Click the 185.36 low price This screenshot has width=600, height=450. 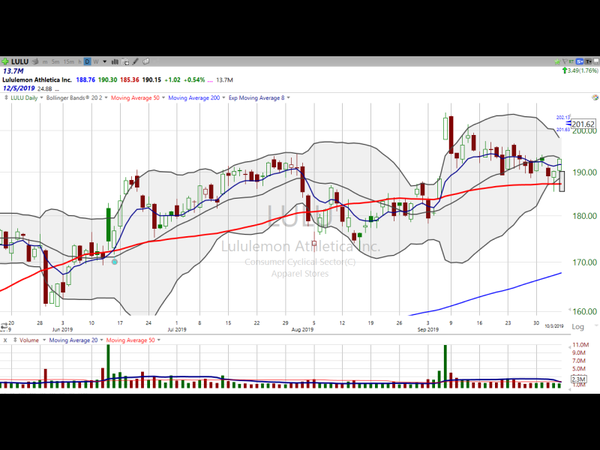[x=129, y=80]
